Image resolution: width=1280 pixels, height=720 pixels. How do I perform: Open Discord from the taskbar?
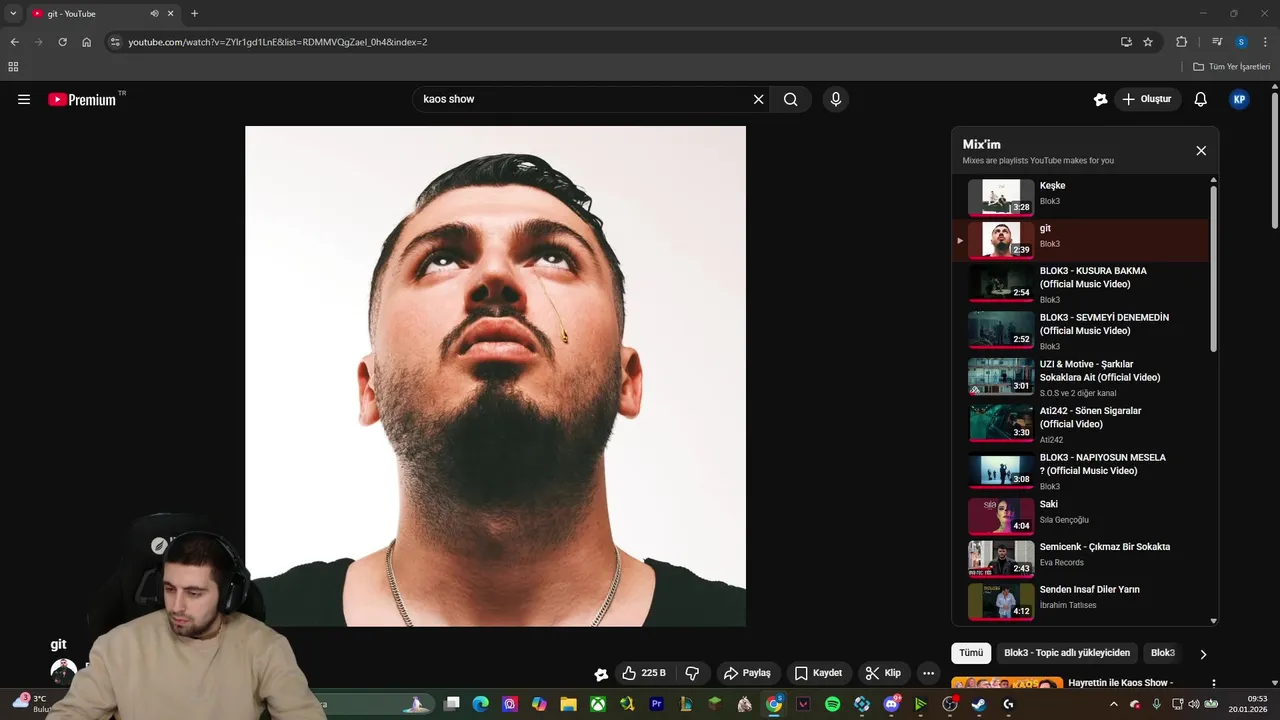tap(891, 704)
